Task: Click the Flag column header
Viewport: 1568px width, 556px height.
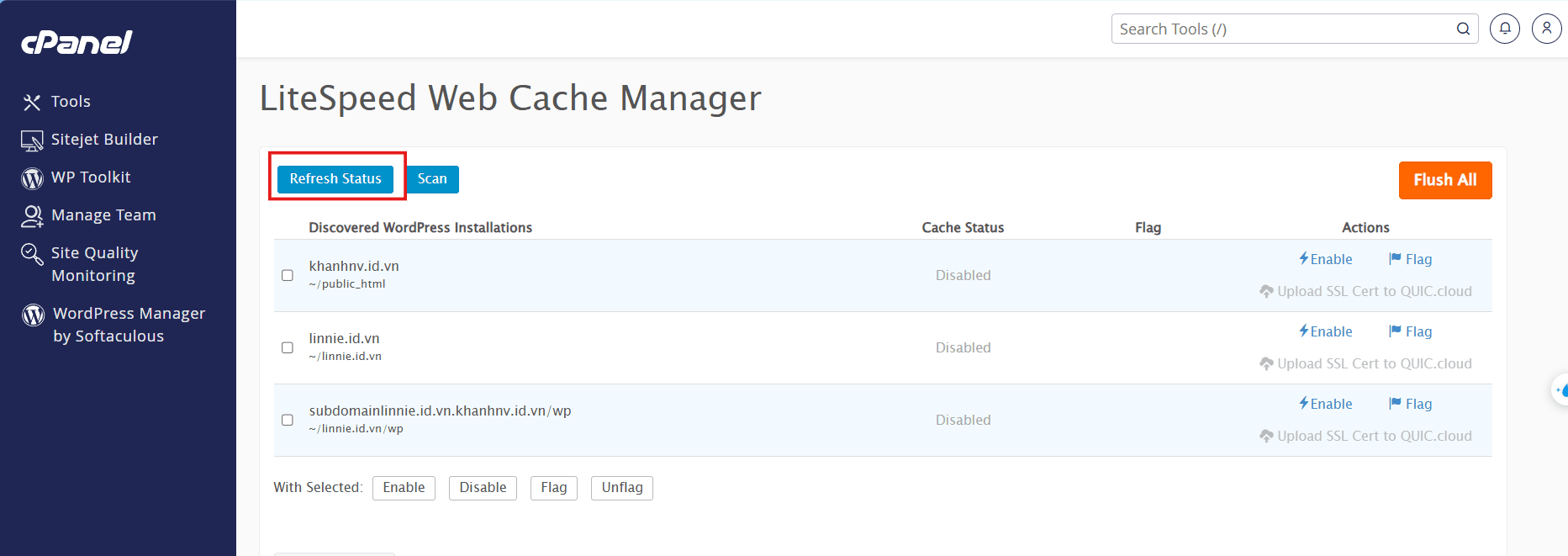Action: pos(1148,227)
